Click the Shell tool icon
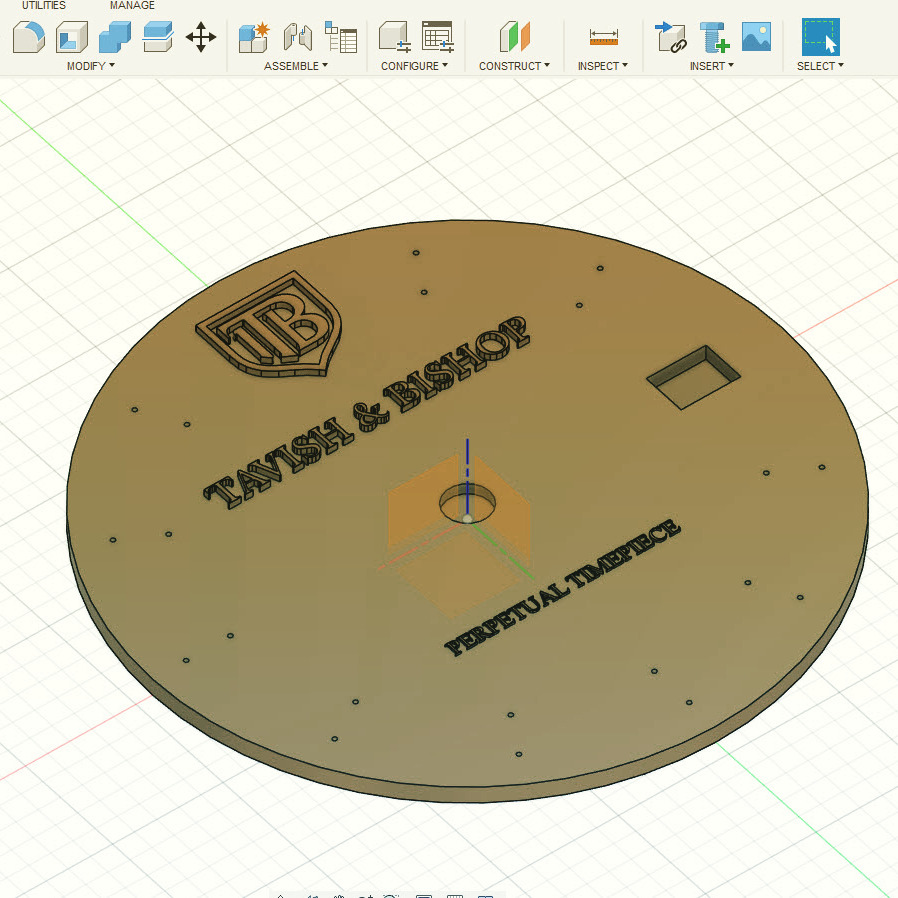Image resolution: width=898 pixels, height=898 pixels. point(72,37)
